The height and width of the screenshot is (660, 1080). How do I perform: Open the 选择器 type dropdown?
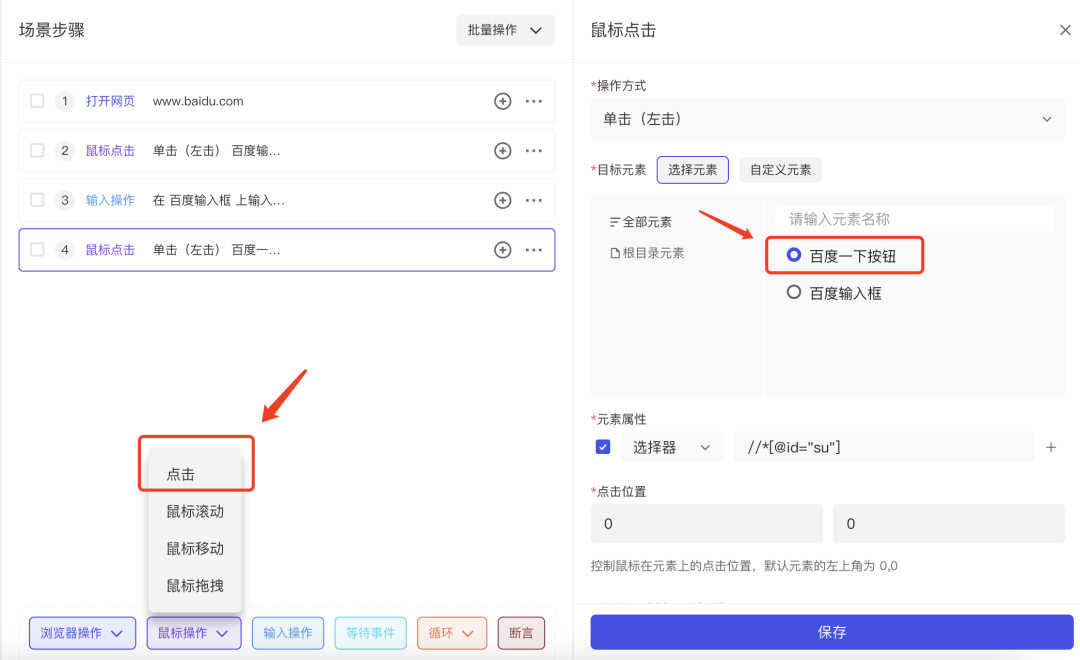point(672,447)
